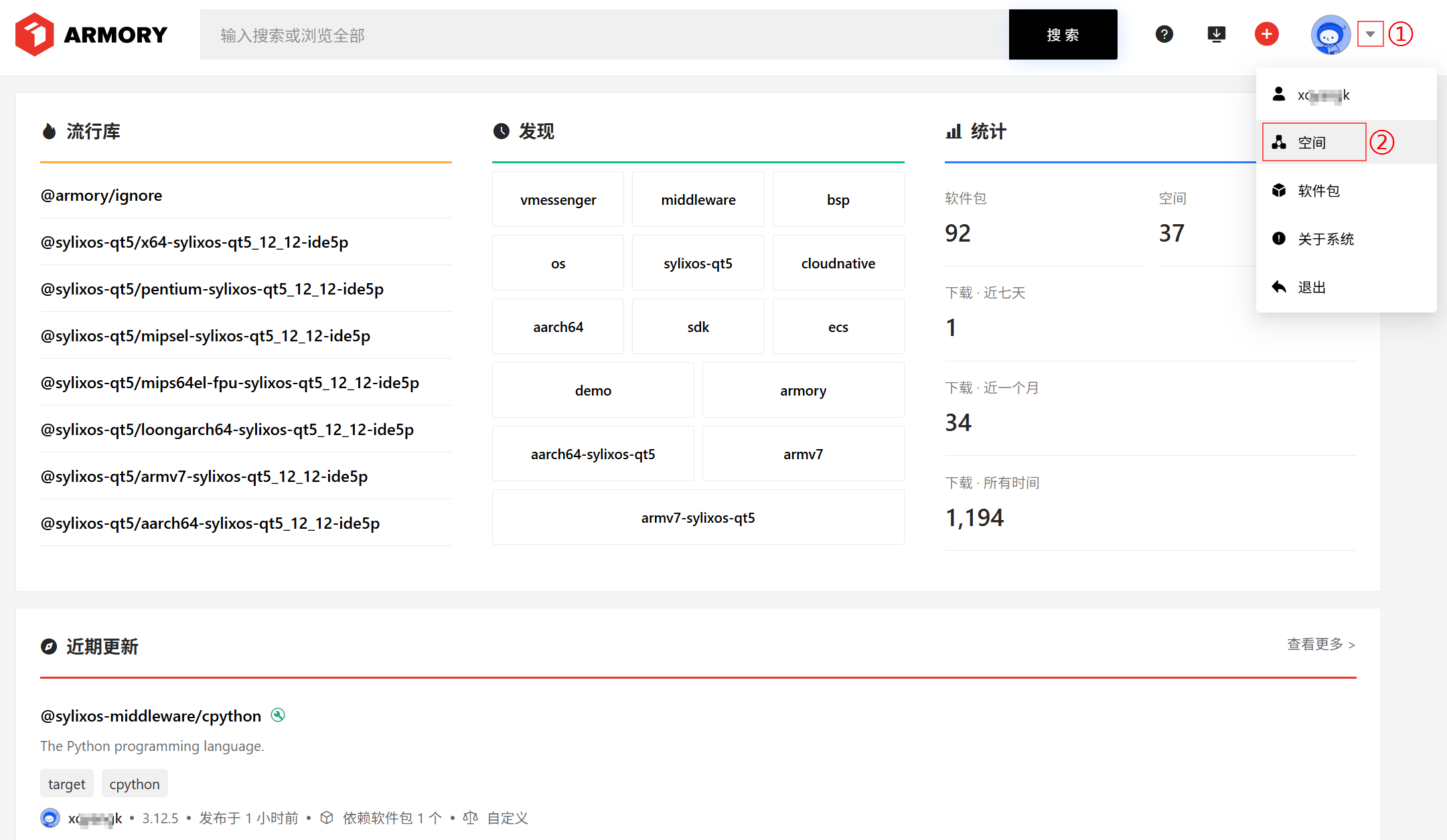Collapse the account dropdown arrow
The height and width of the screenshot is (840, 1447).
[1370, 34]
